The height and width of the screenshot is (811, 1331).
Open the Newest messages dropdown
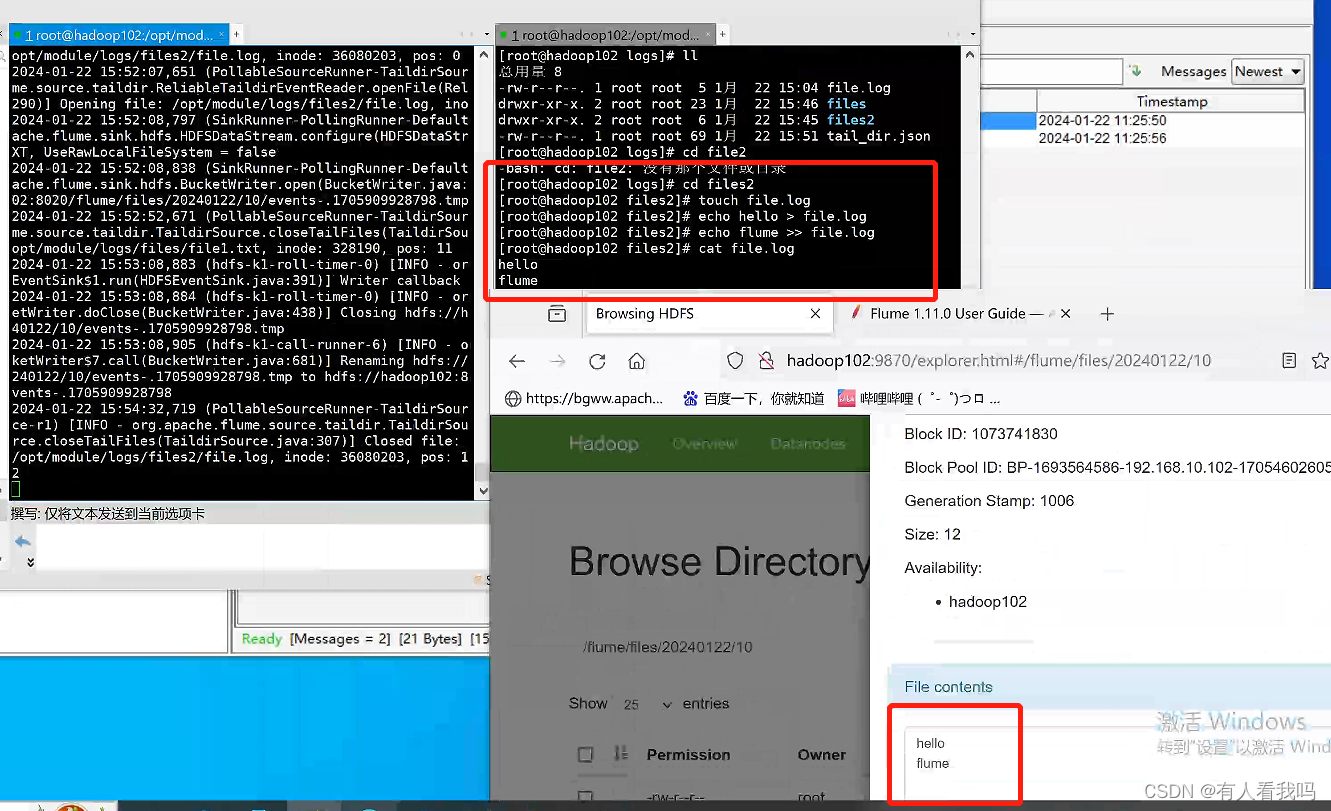pos(1268,71)
